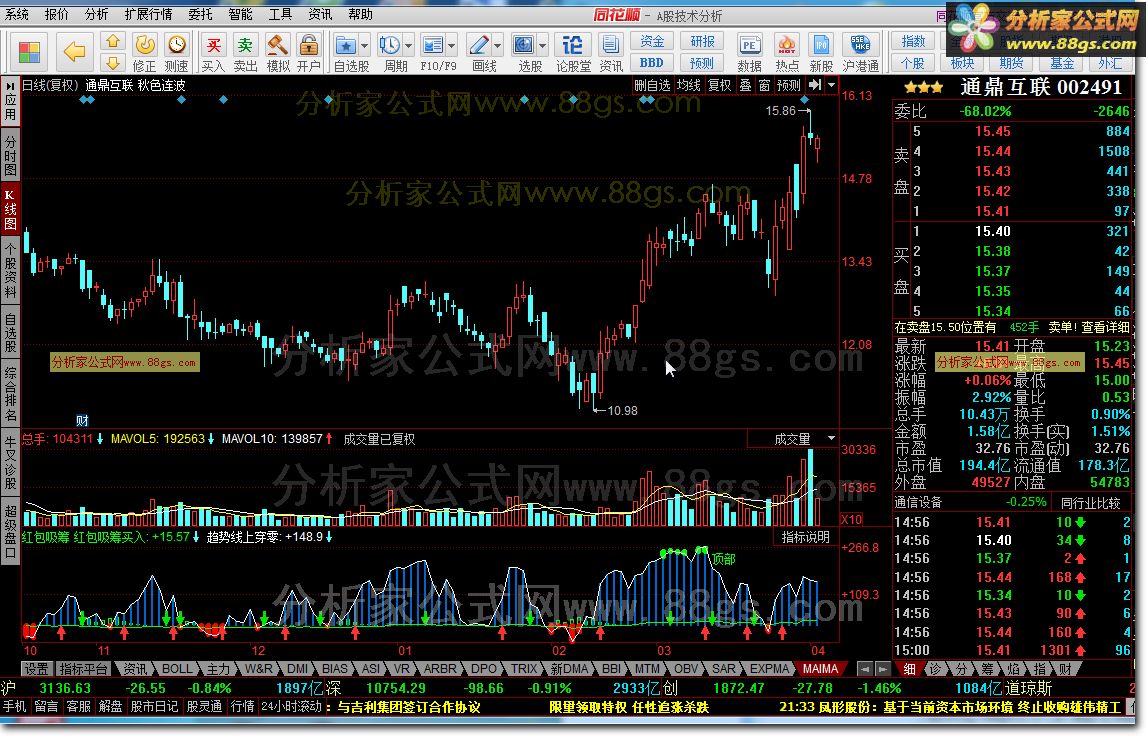Click the 研报 research report button
Viewport: 1148px width, 737px height.
[x=701, y=41]
